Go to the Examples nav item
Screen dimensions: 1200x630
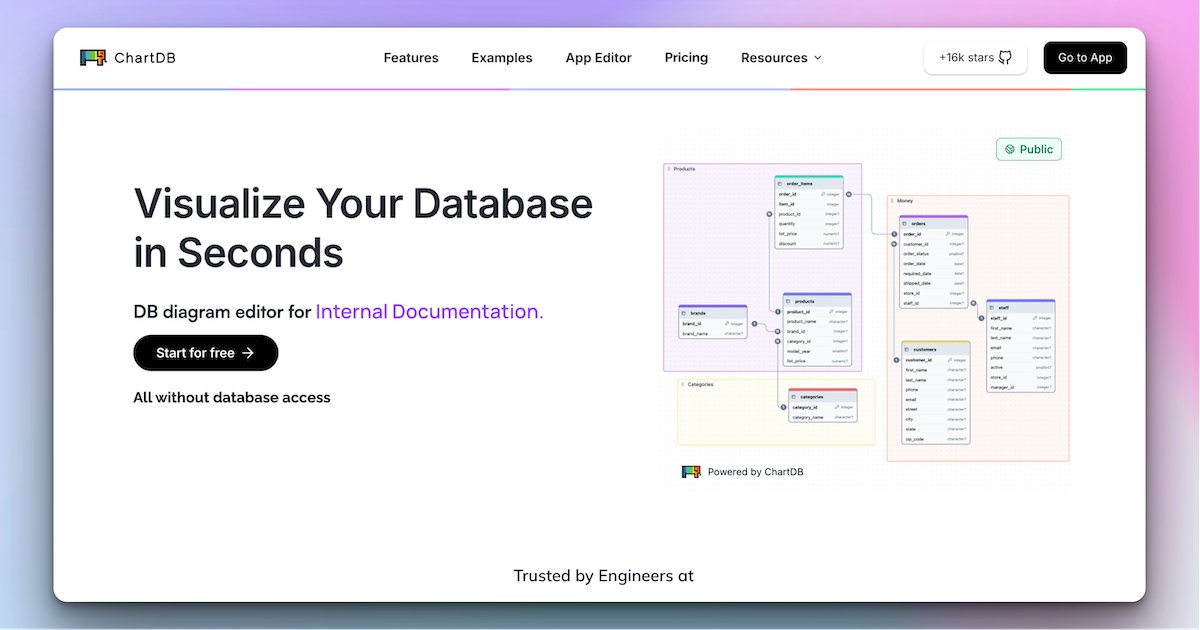pyautogui.click(x=501, y=57)
